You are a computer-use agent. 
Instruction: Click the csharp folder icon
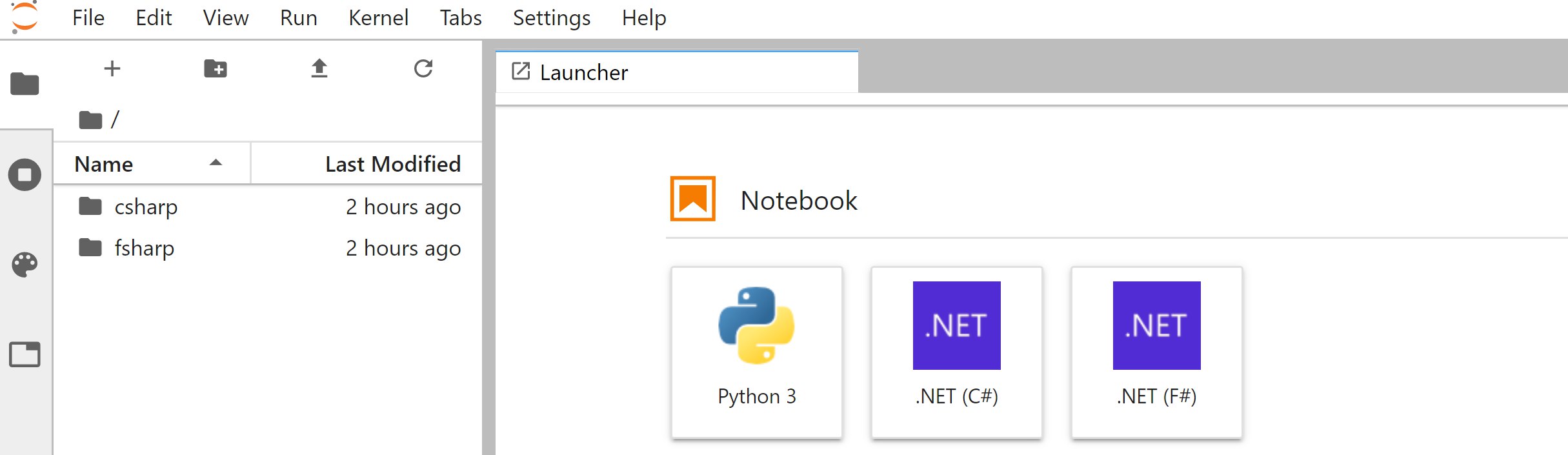coord(90,207)
